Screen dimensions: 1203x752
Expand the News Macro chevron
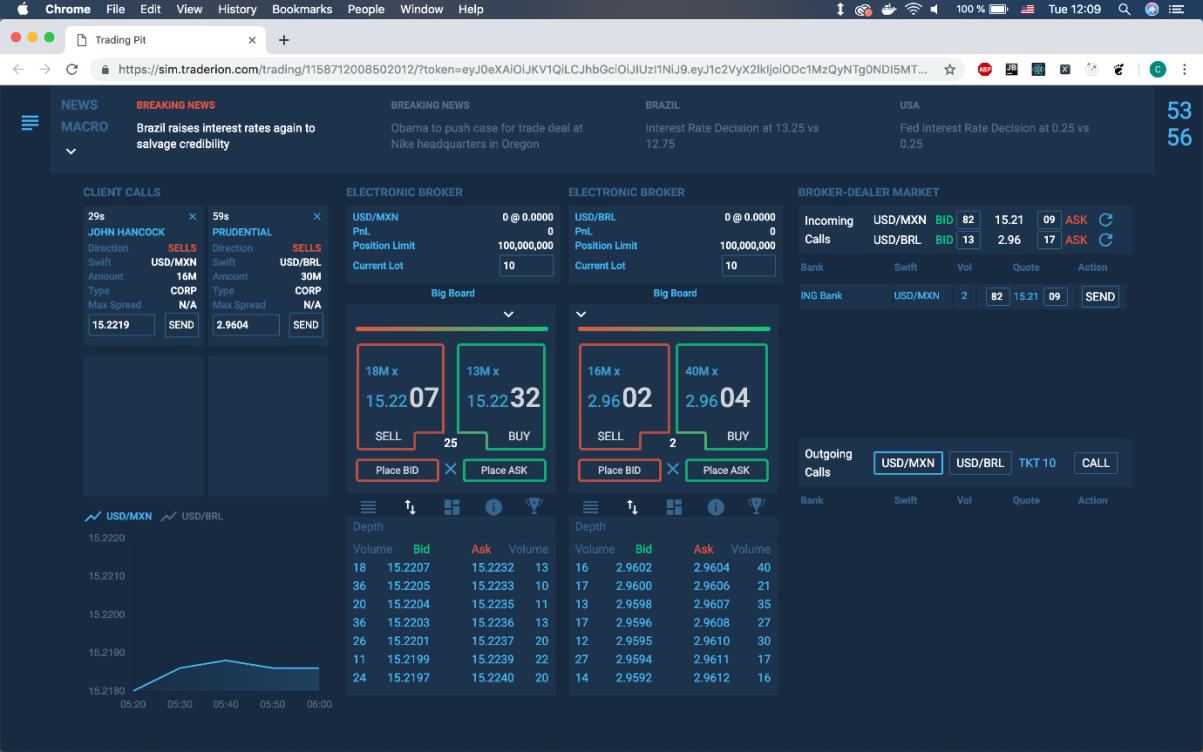click(71, 151)
